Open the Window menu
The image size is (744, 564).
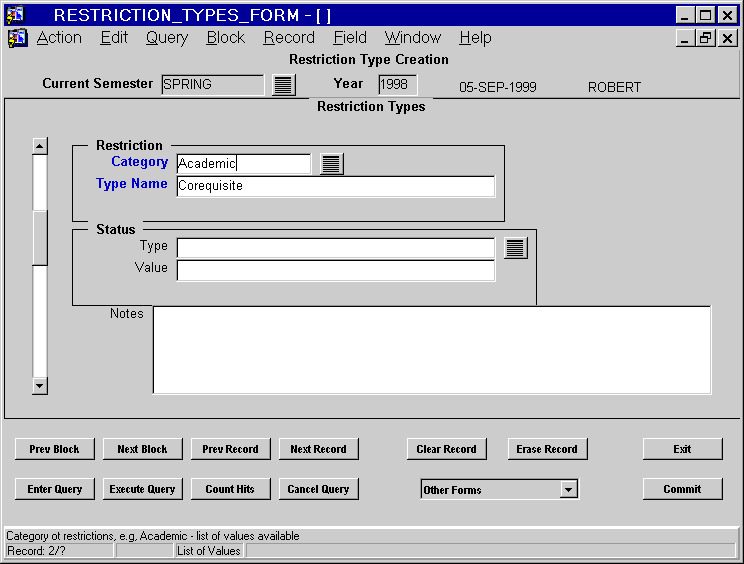pos(413,37)
